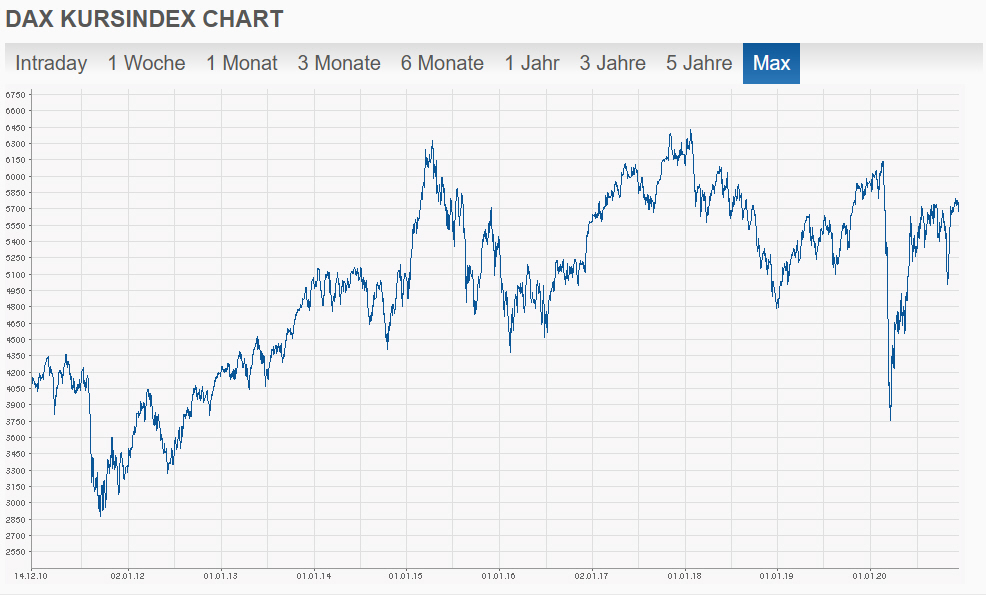This screenshot has width=986, height=600.
Task: Click the 6750 y-axis value
Action: coord(16,95)
